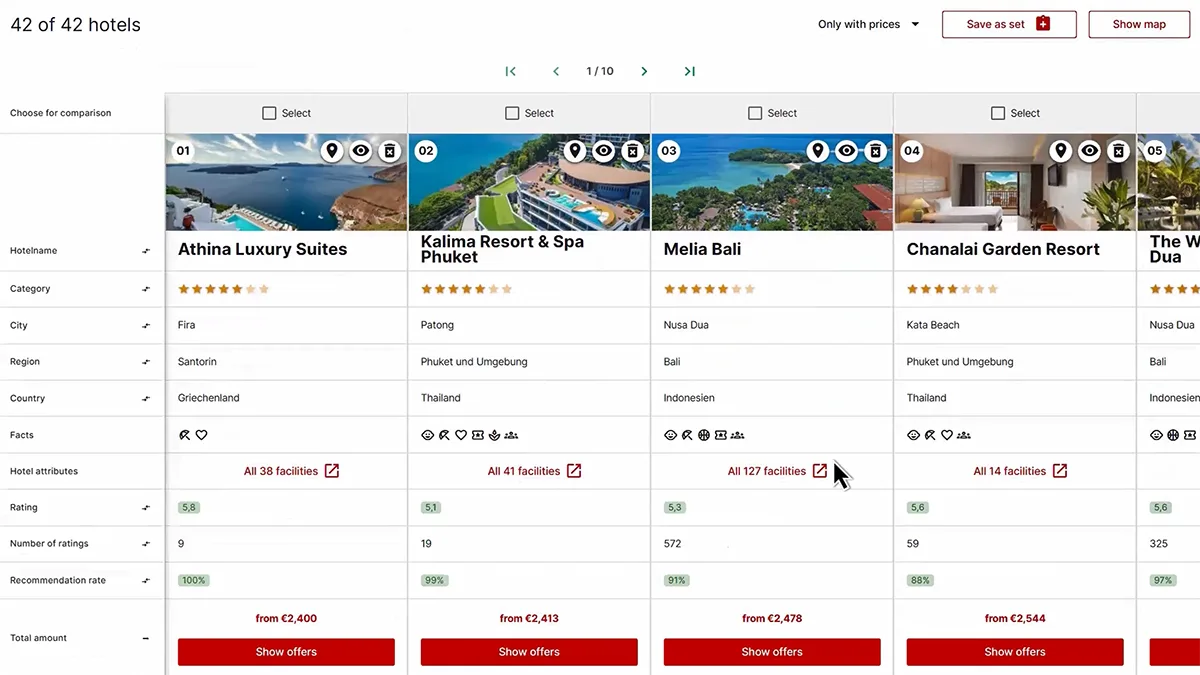Delete Chanalai Garden Resort from comparison
This screenshot has height=675, width=1200.
pyautogui.click(x=1119, y=151)
